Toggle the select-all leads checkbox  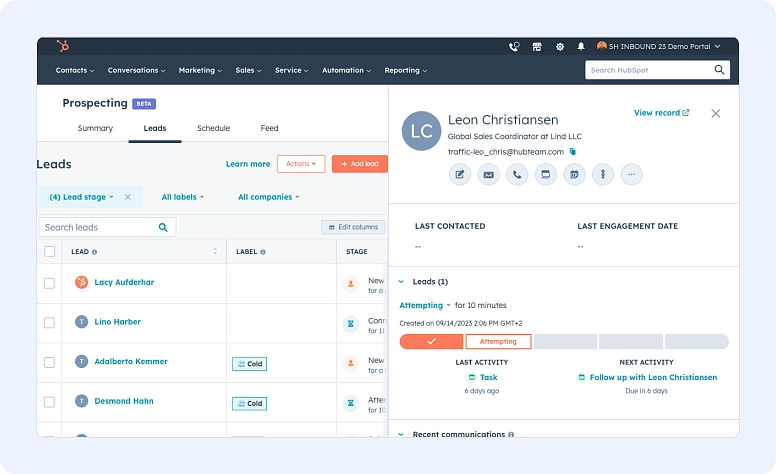point(49,252)
